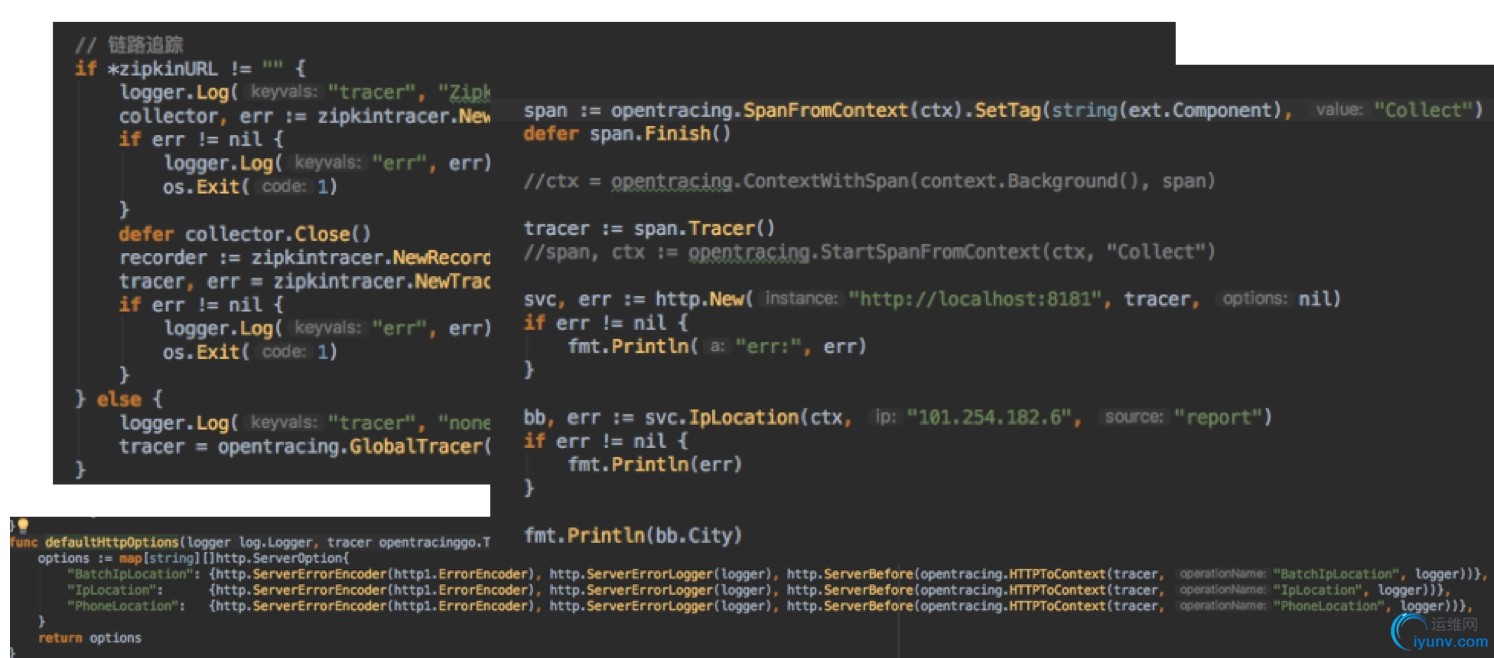
Task: Click the "return options" statement
Action: (x=90, y=638)
